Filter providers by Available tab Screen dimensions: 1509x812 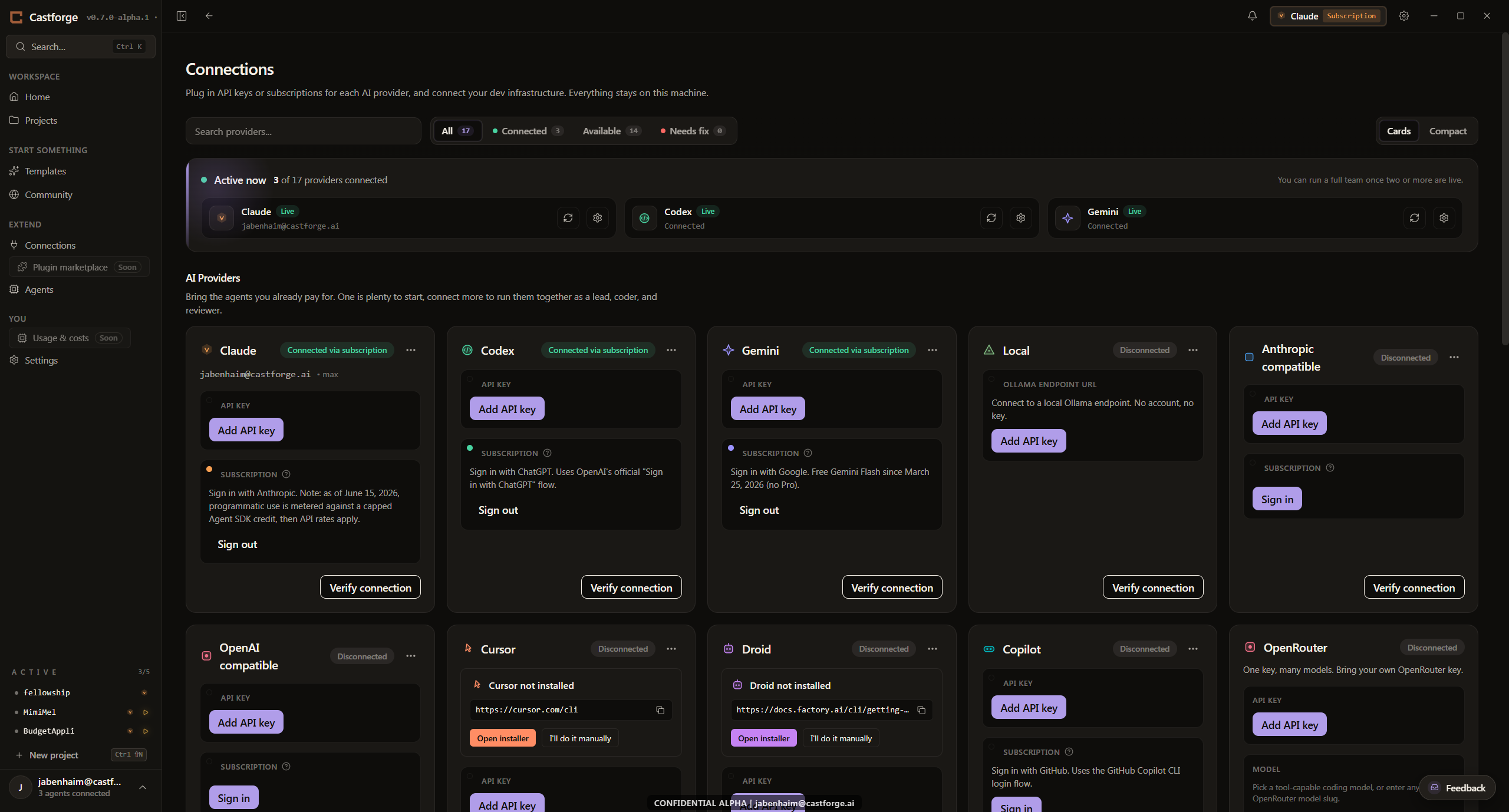[x=611, y=131]
